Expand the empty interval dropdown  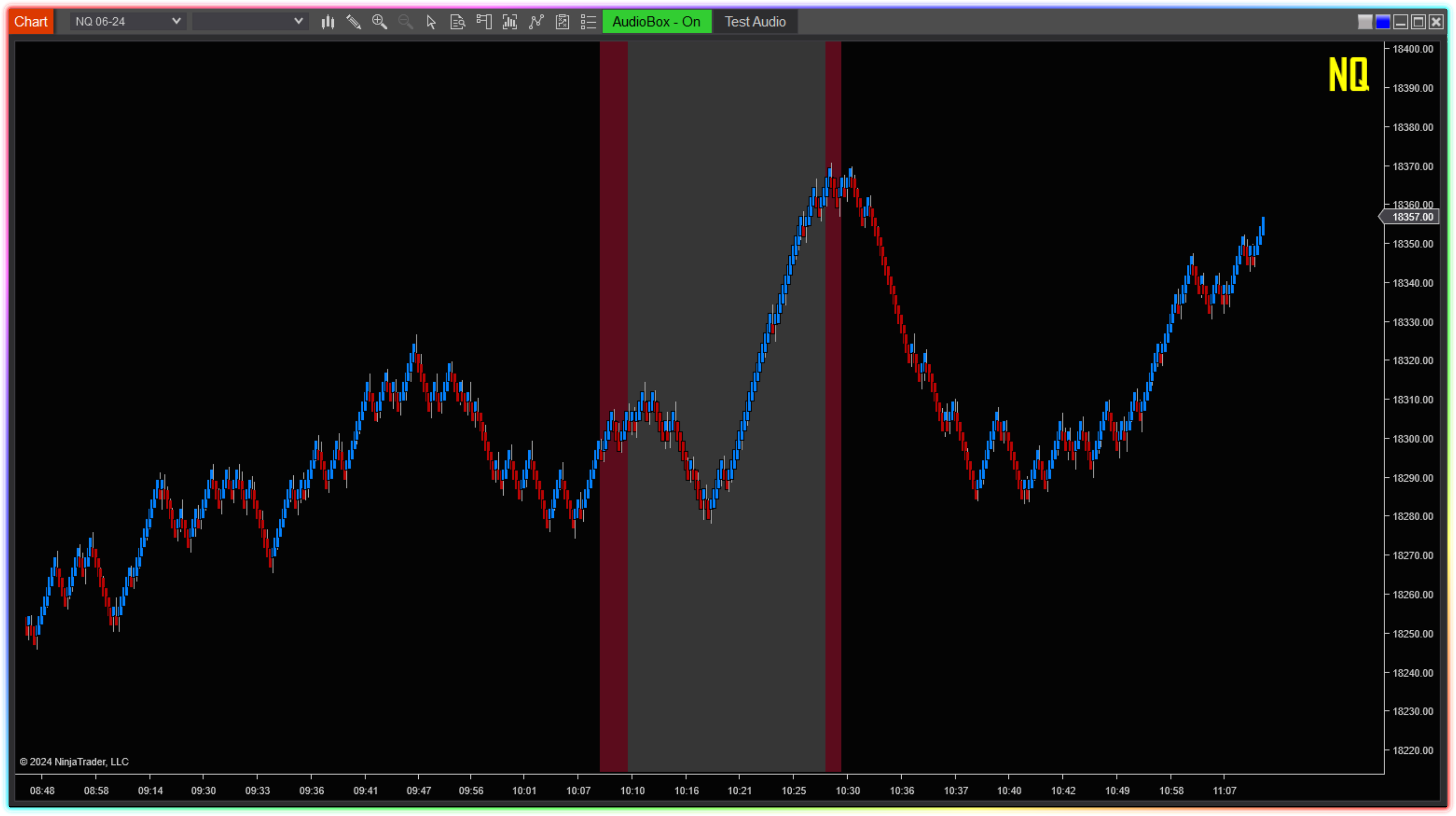[298, 21]
